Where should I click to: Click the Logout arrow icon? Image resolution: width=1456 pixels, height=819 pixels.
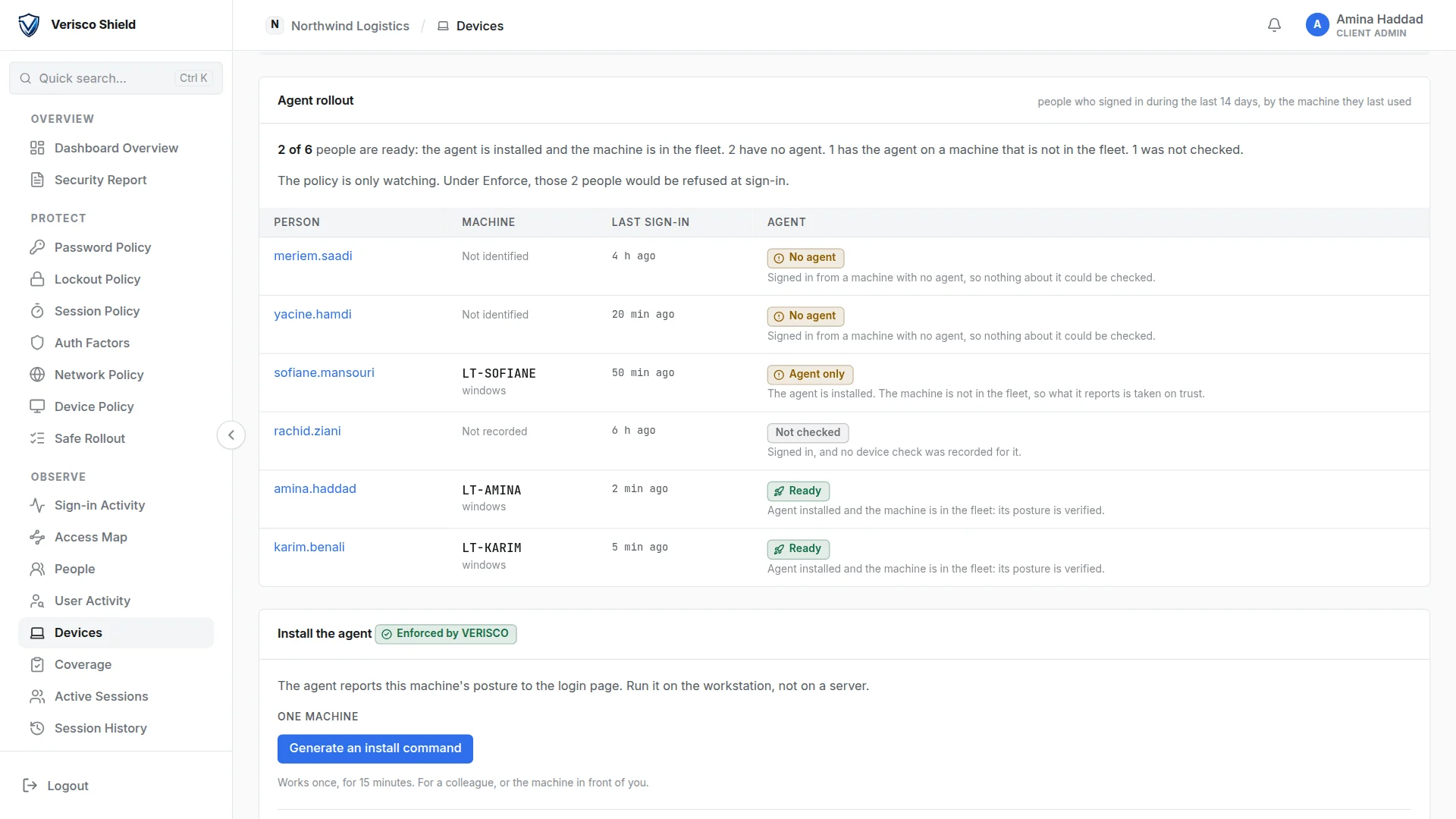click(30, 786)
